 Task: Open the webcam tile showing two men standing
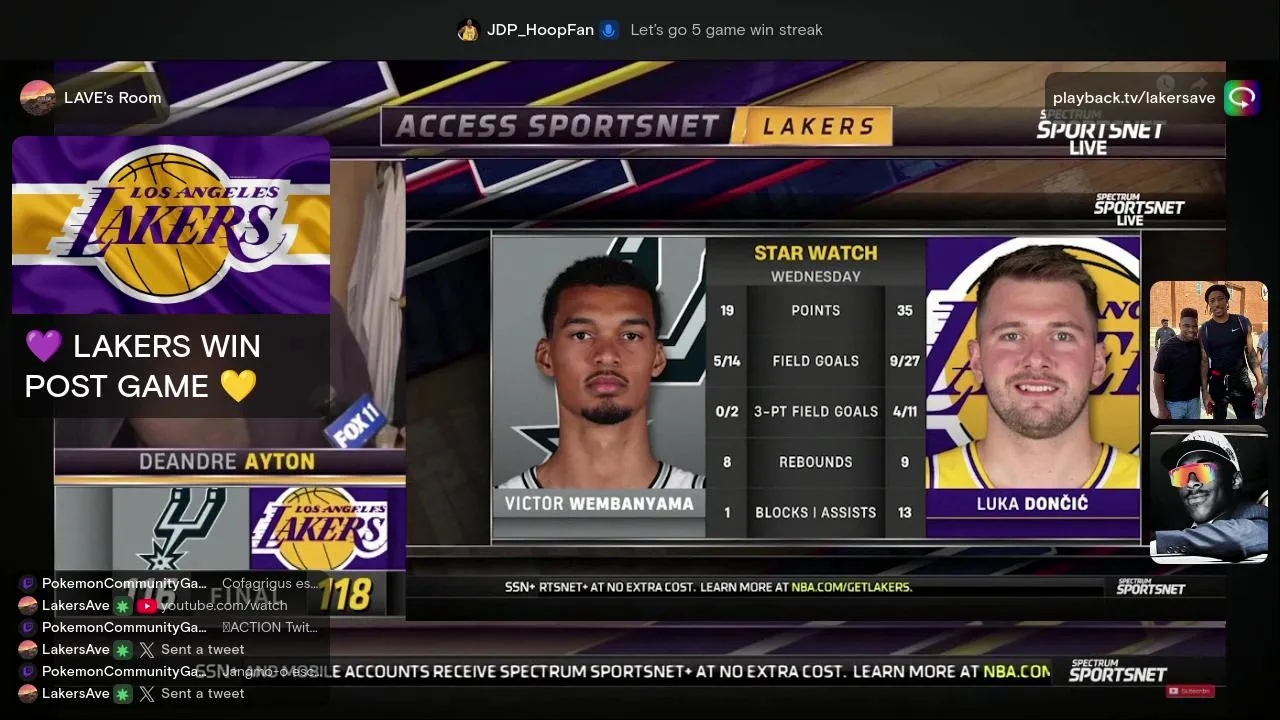[1209, 350]
